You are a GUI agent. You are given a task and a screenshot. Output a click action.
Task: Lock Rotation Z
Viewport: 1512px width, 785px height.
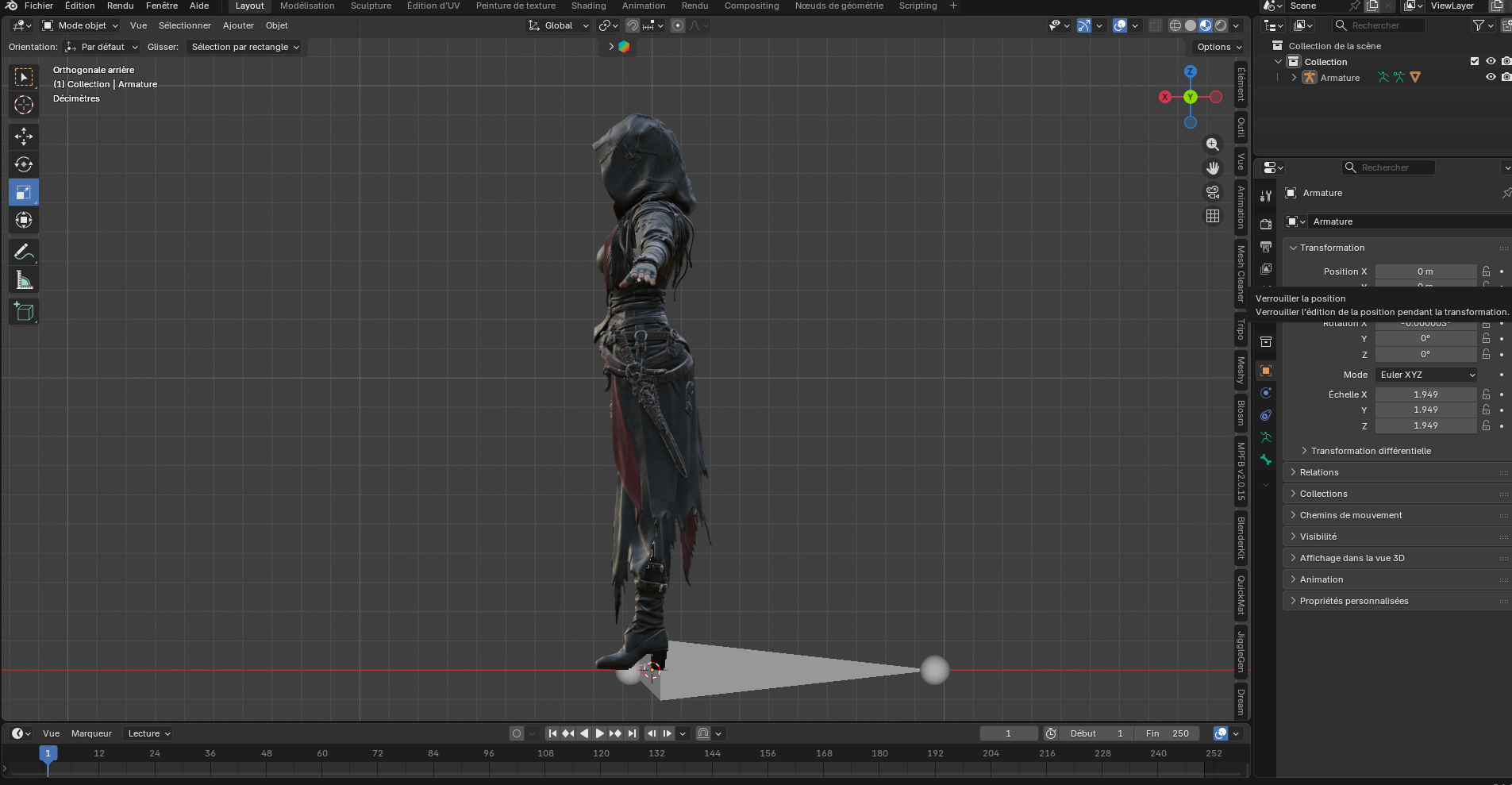click(1487, 354)
